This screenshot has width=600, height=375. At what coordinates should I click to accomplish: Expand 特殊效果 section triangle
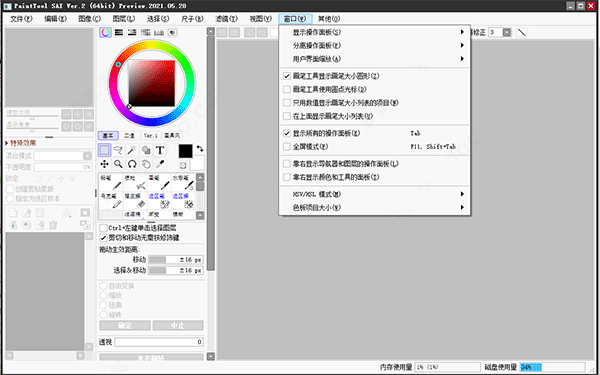click(7, 143)
